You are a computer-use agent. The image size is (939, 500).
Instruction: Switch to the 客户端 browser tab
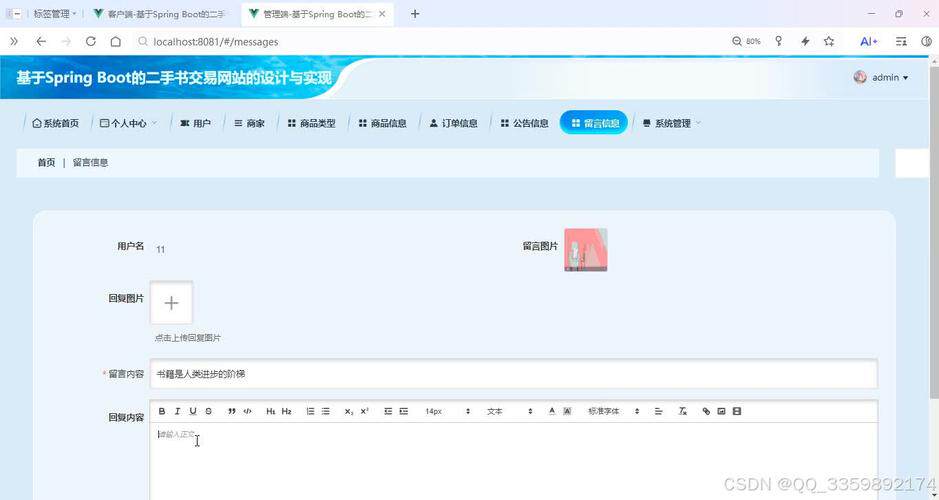click(160, 14)
